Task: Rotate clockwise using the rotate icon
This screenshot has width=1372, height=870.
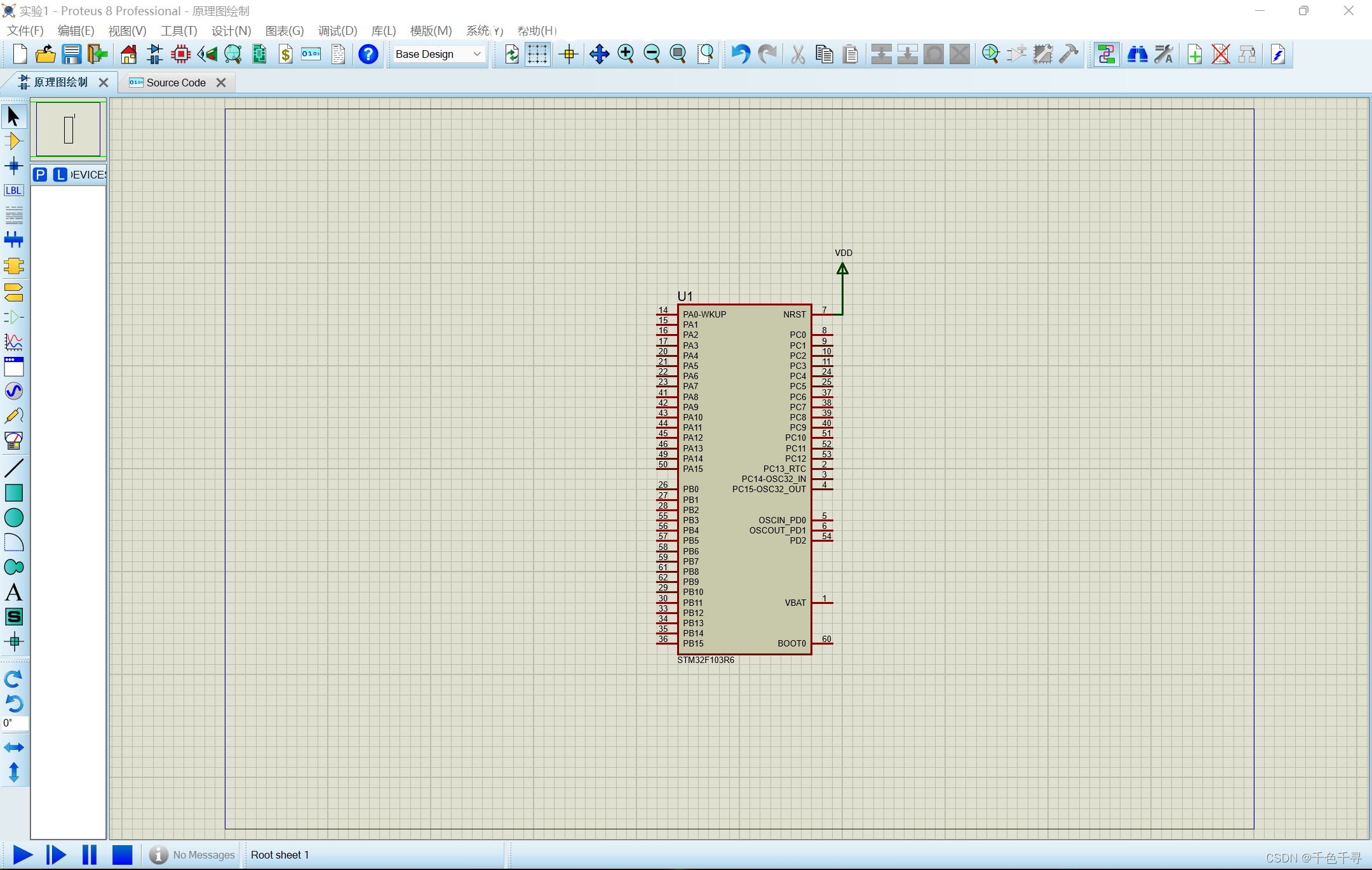Action: [x=13, y=679]
